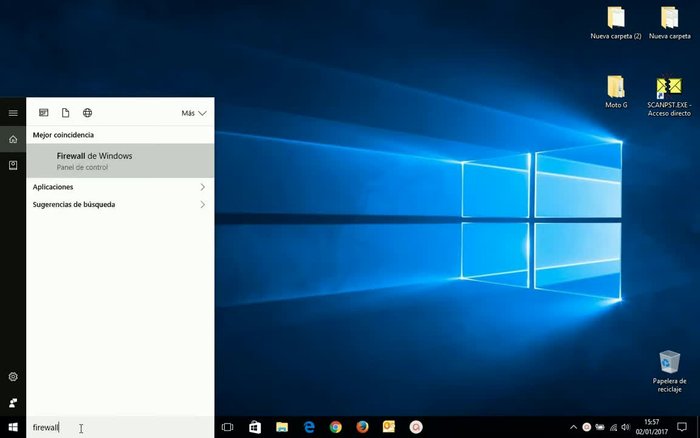Open the network tray icon
The height and width of the screenshot is (438, 700).
pyautogui.click(x=613, y=427)
